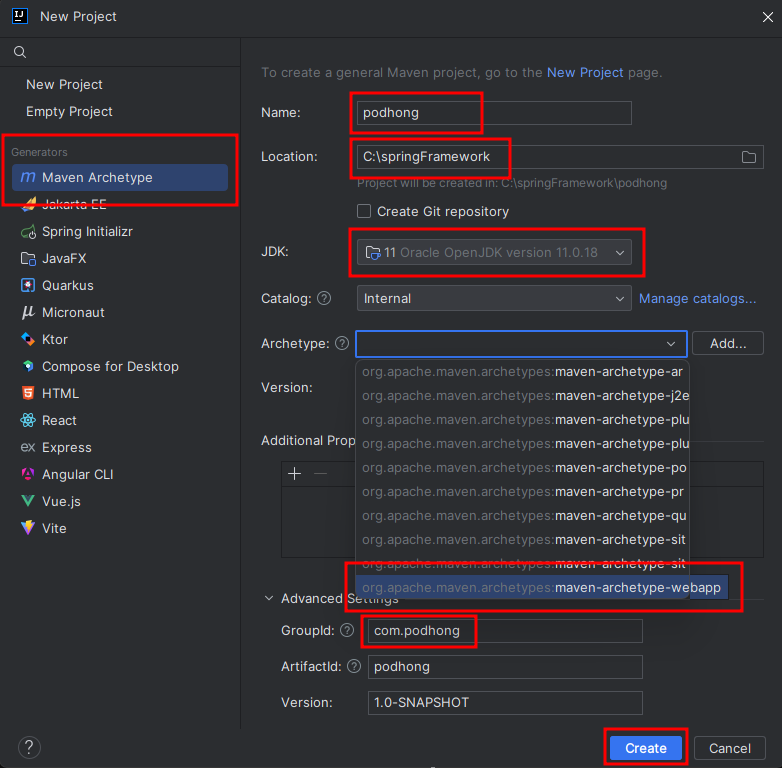This screenshot has width=782, height=768.
Task: Open the dialog help question mark button
Action: [29, 747]
